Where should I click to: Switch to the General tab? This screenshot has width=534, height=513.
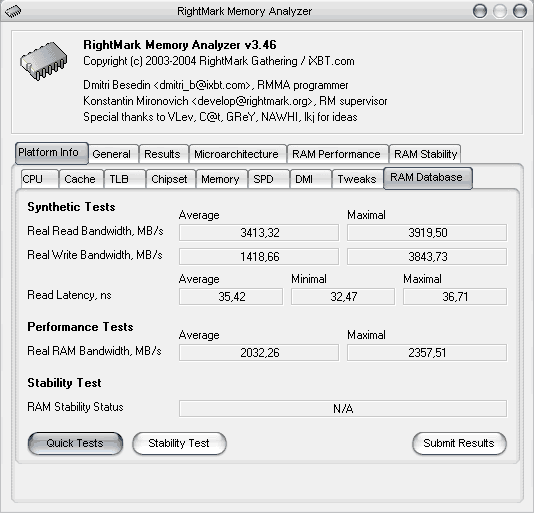coord(111,154)
